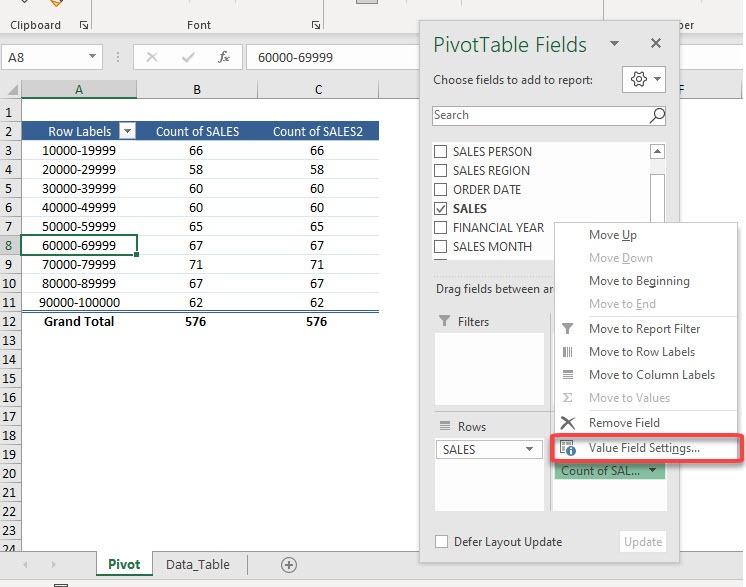This screenshot has width=746, height=587.
Task: Close the PivotTable Fields pane
Action: 656,43
